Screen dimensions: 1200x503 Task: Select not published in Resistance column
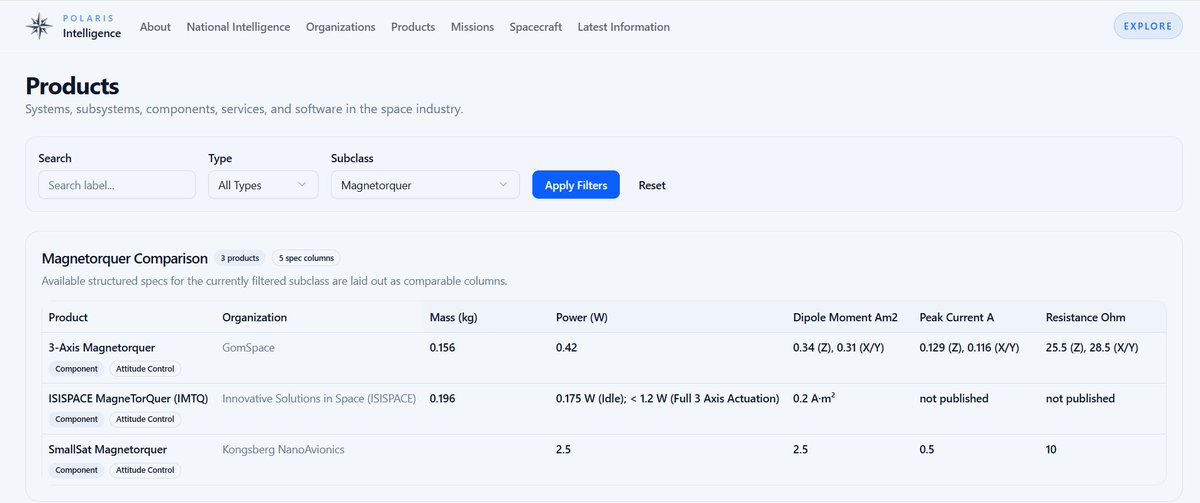click(1080, 398)
